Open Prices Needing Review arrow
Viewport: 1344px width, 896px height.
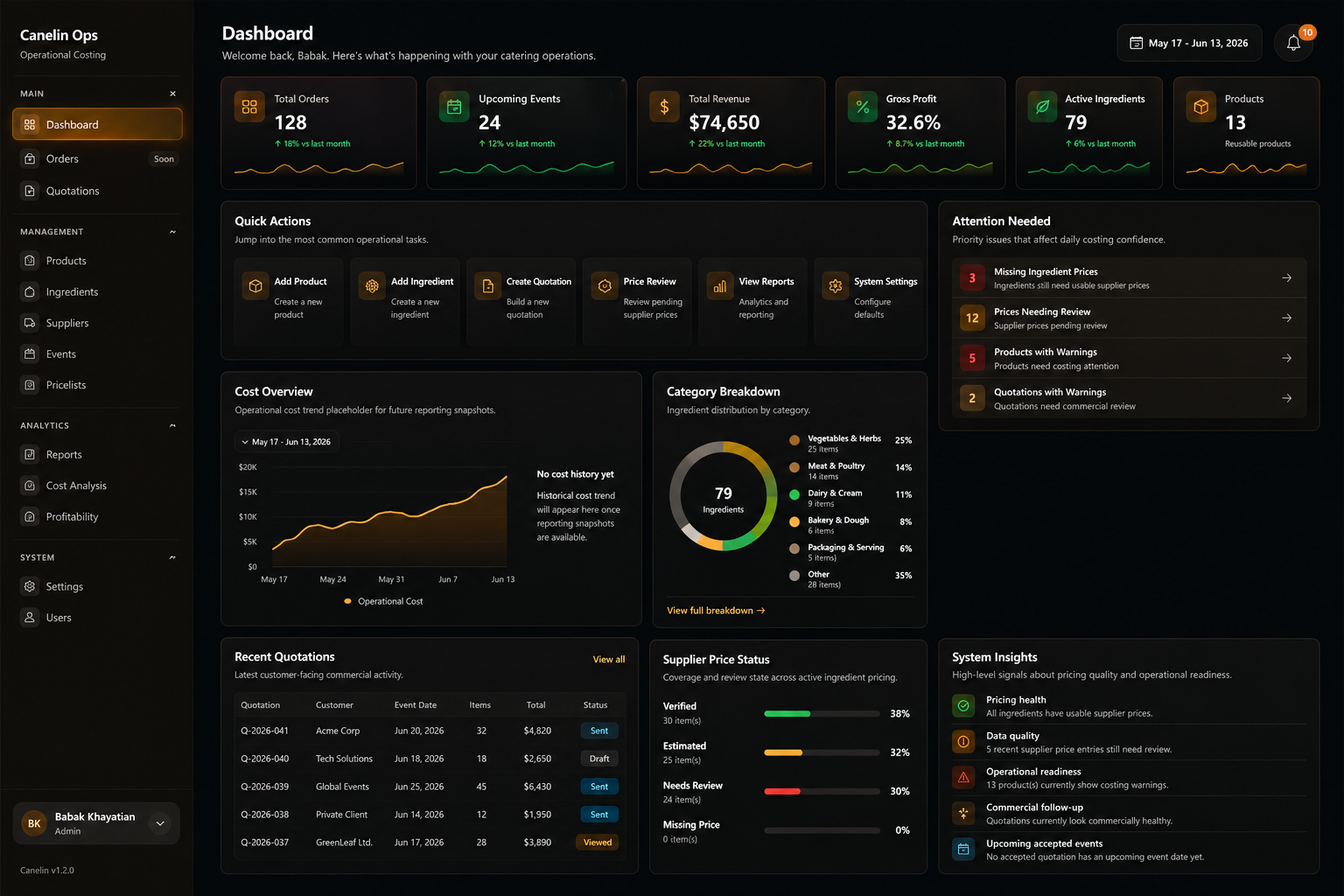1286,318
